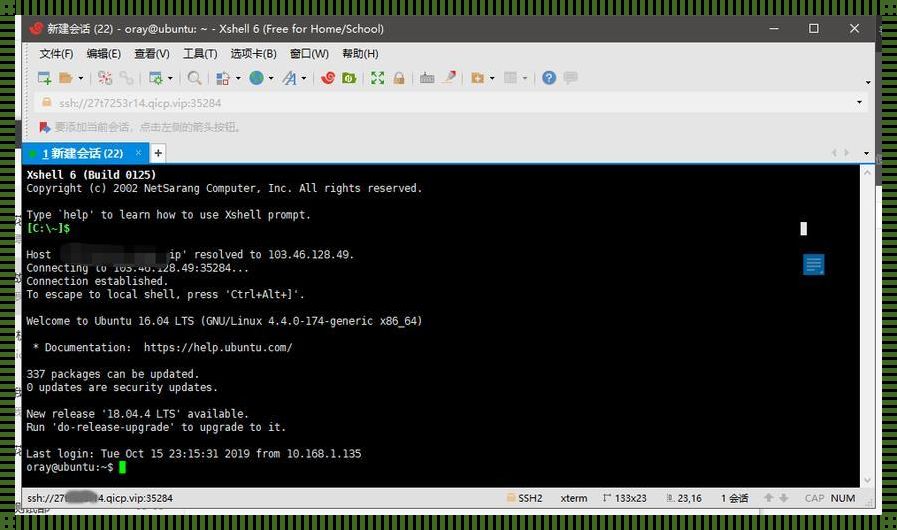Open the 选项卡(B) menu
Screen dimensions: 897x530
coord(253,54)
